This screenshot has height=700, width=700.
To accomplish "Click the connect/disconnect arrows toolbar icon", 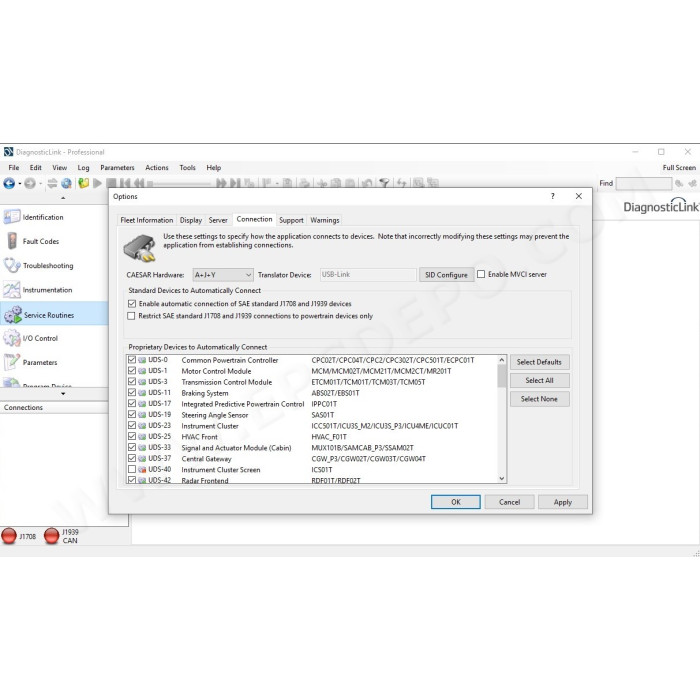I will point(52,183).
